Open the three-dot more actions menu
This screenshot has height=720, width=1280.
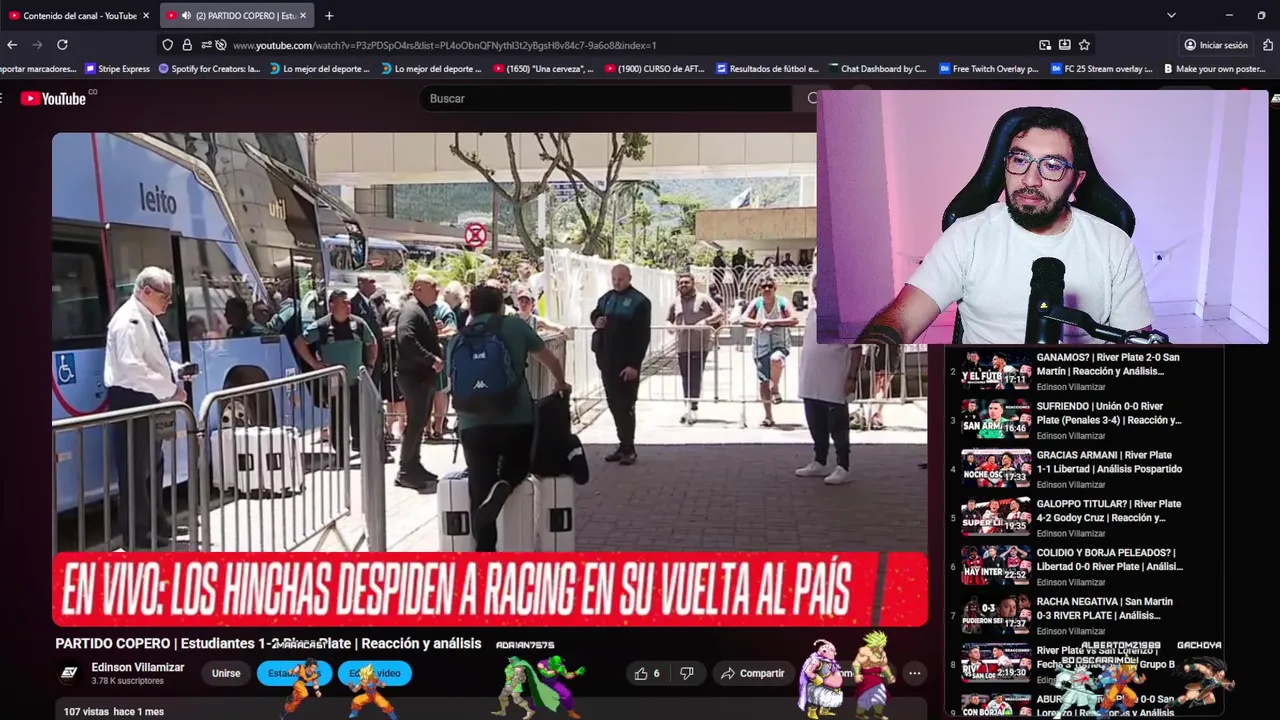pyautogui.click(x=914, y=673)
